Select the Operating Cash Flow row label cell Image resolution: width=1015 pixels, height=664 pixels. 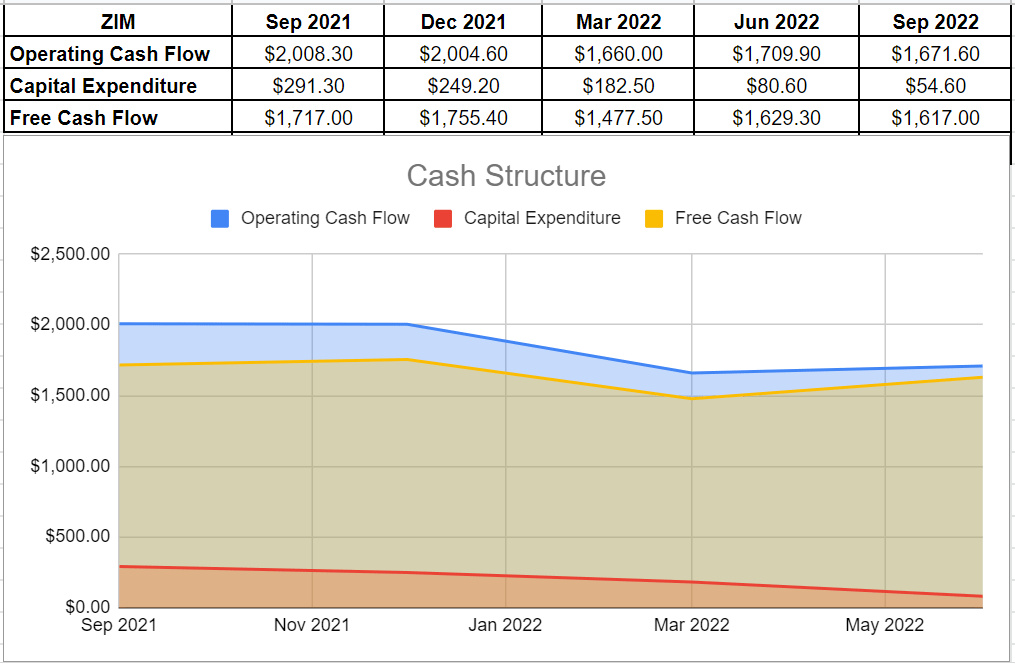pyautogui.click(x=118, y=53)
